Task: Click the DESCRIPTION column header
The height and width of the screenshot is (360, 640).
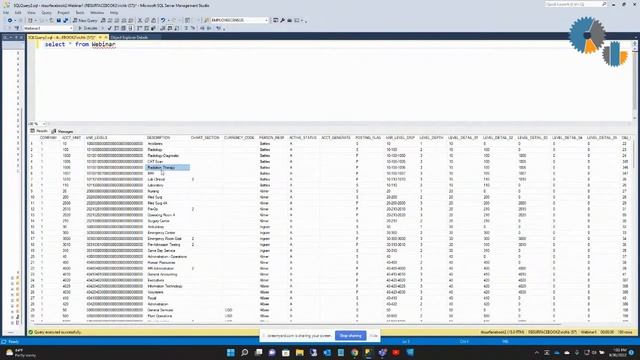Action: pyautogui.click(x=158, y=138)
